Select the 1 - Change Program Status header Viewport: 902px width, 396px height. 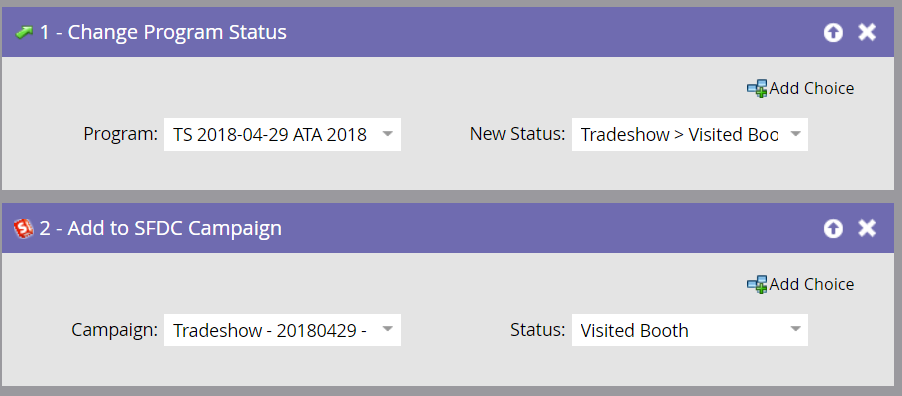tap(163, 33)
